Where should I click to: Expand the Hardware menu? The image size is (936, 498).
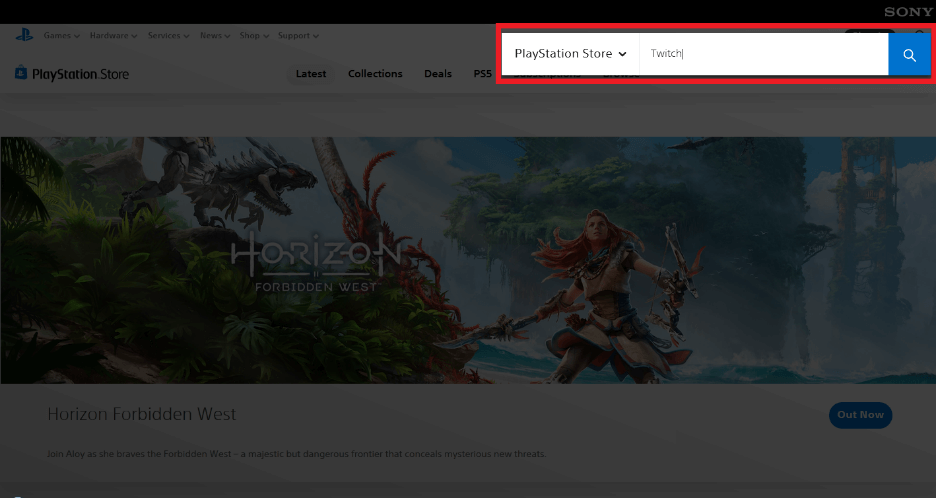coord(113,36)
